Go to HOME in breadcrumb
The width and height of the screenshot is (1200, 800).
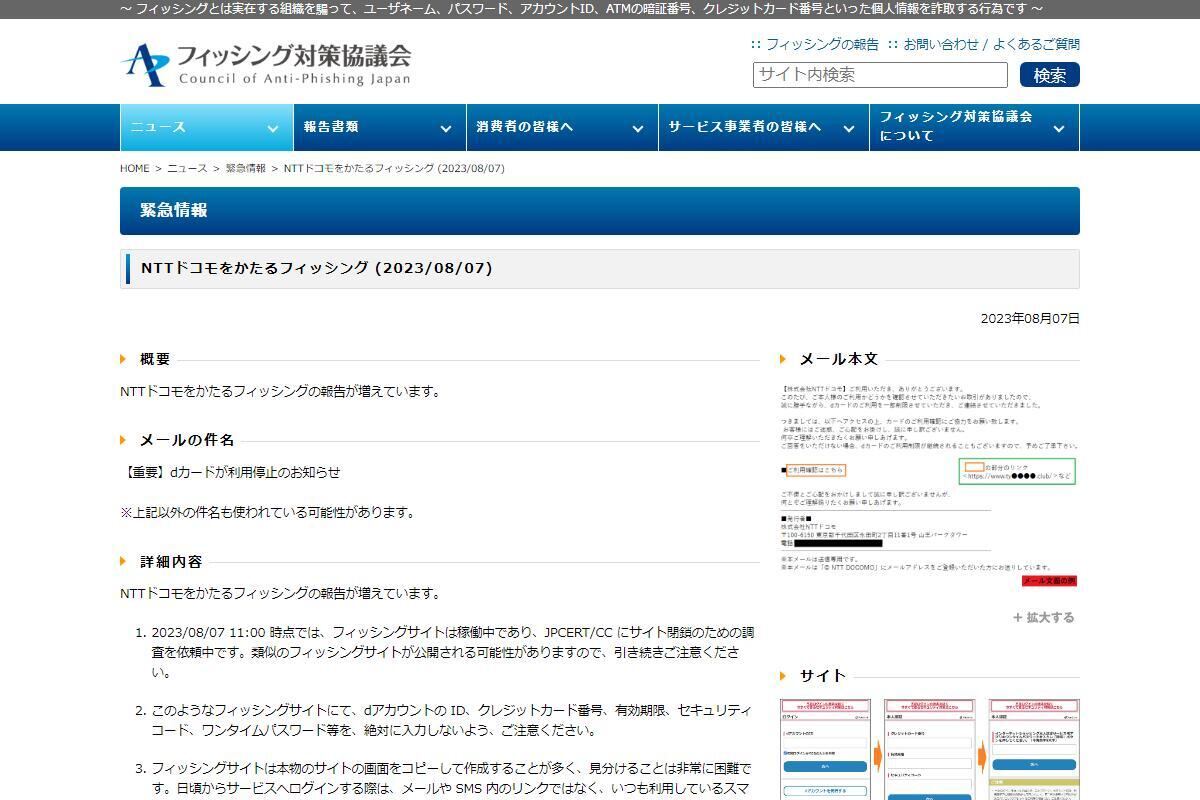point(134,168)
